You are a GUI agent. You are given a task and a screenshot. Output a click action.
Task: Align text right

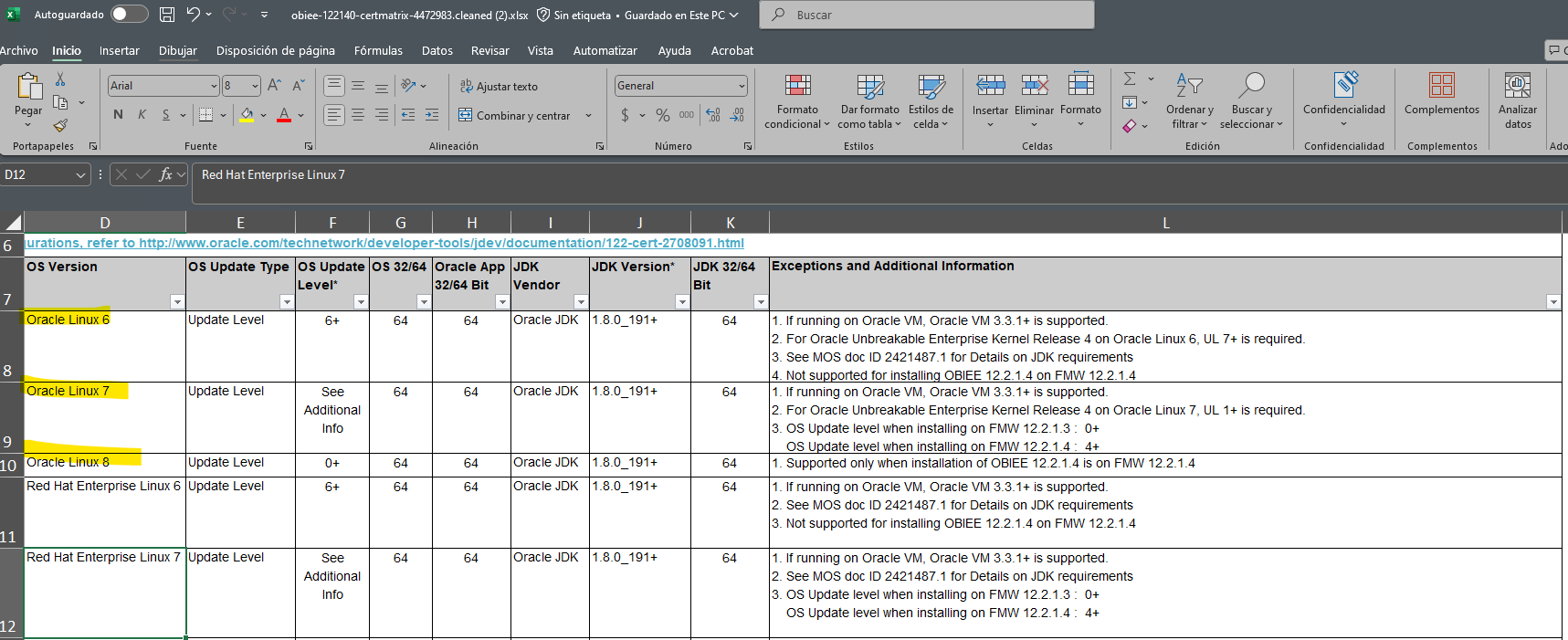tap(382, 115)
